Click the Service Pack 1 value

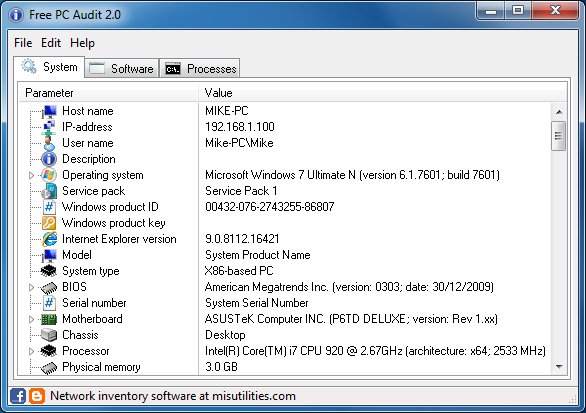point(241,191)
